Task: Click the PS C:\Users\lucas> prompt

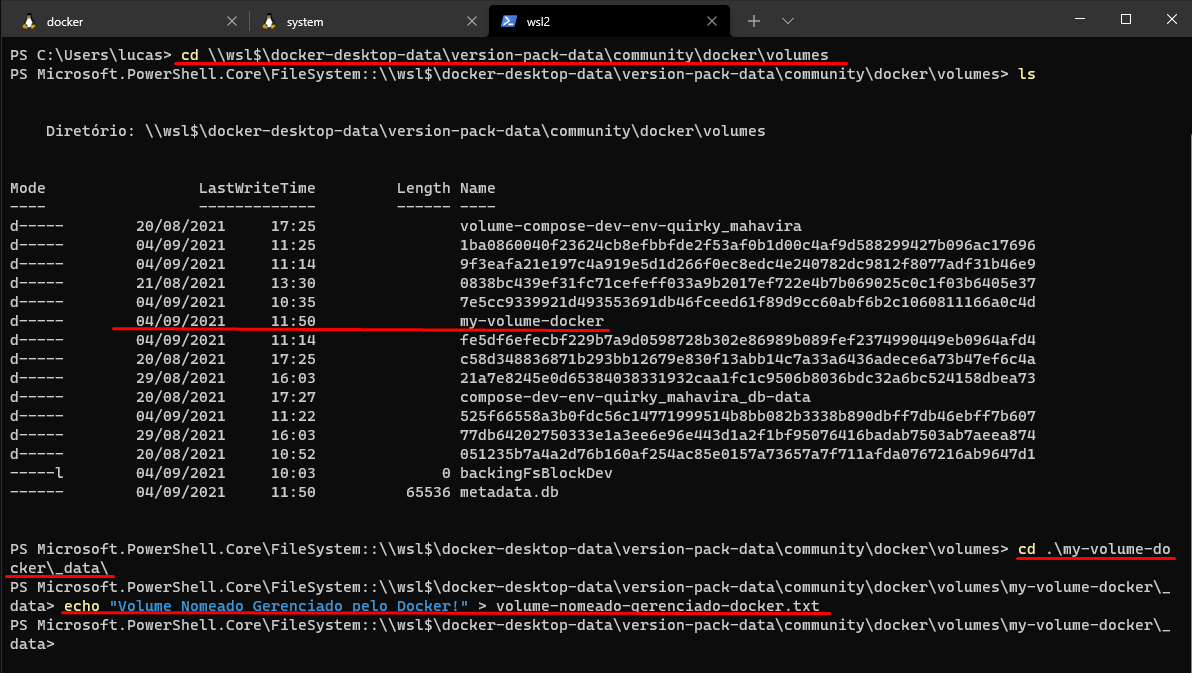Action: (x=90, y=55)
